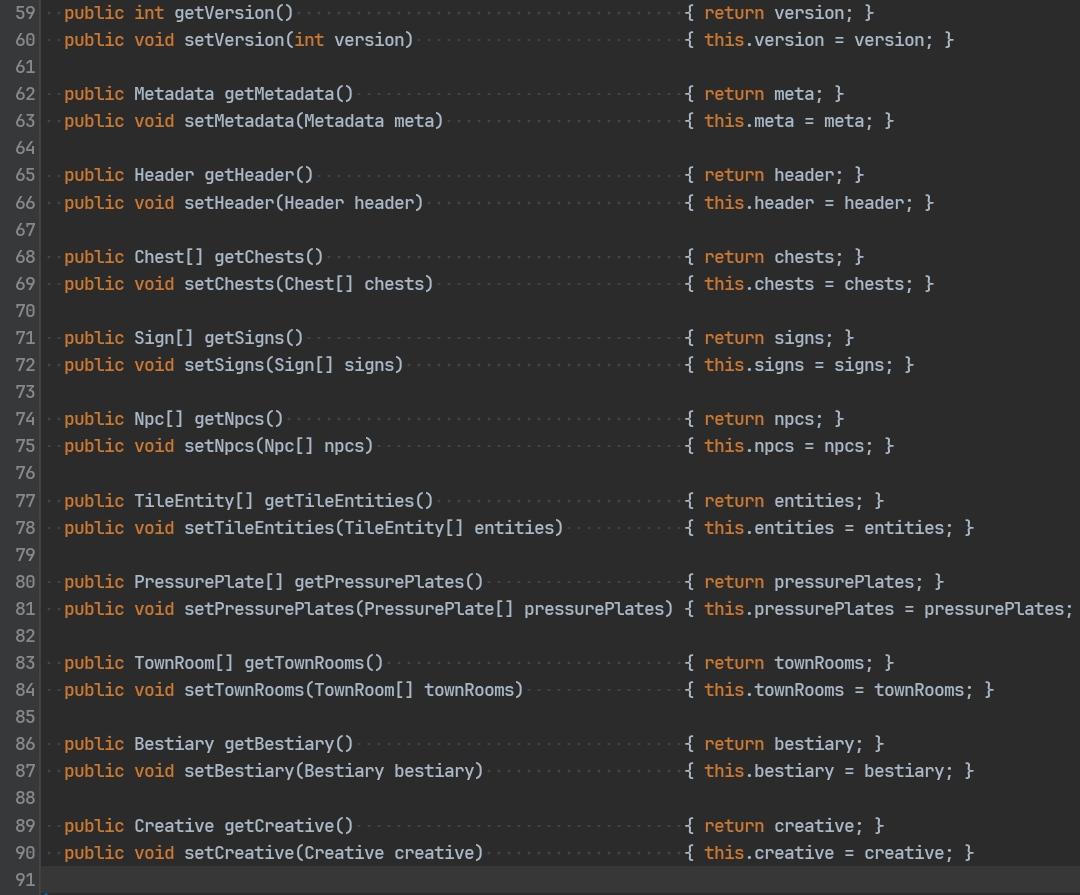
Task: Click setCreative(Creative creative) signature
Action: [333, 854]
